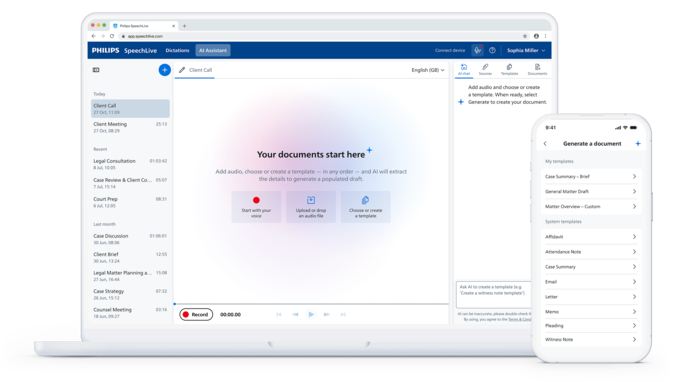The height and width of the screenshot is (382, 700).
Task: Open the Documents panel tab
Action: point(537,70)
